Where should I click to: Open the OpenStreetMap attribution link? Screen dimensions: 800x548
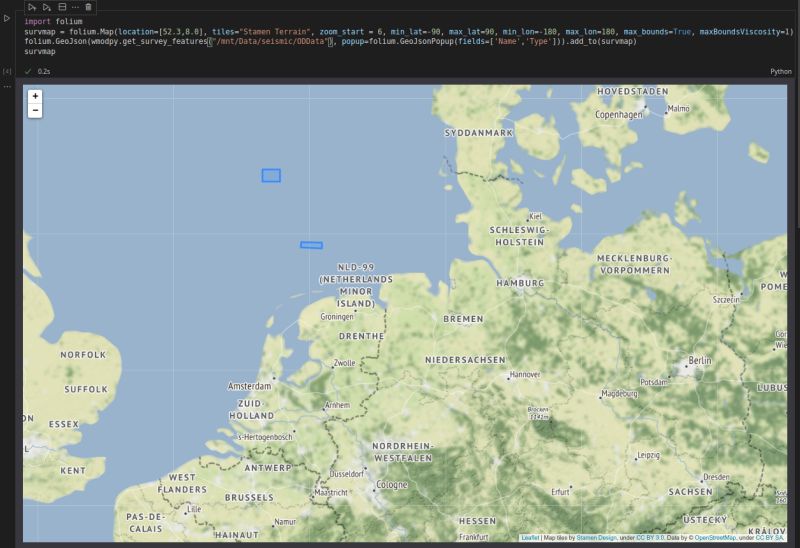[x=715, y=538]
